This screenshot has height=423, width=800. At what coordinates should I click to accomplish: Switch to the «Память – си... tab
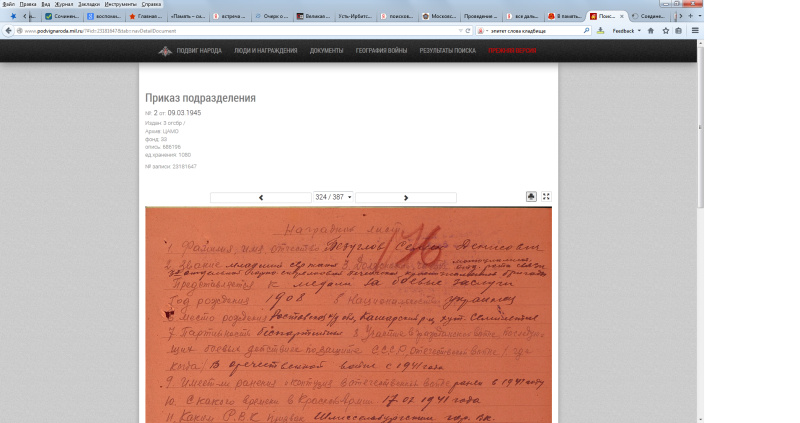tap(187, 16)
